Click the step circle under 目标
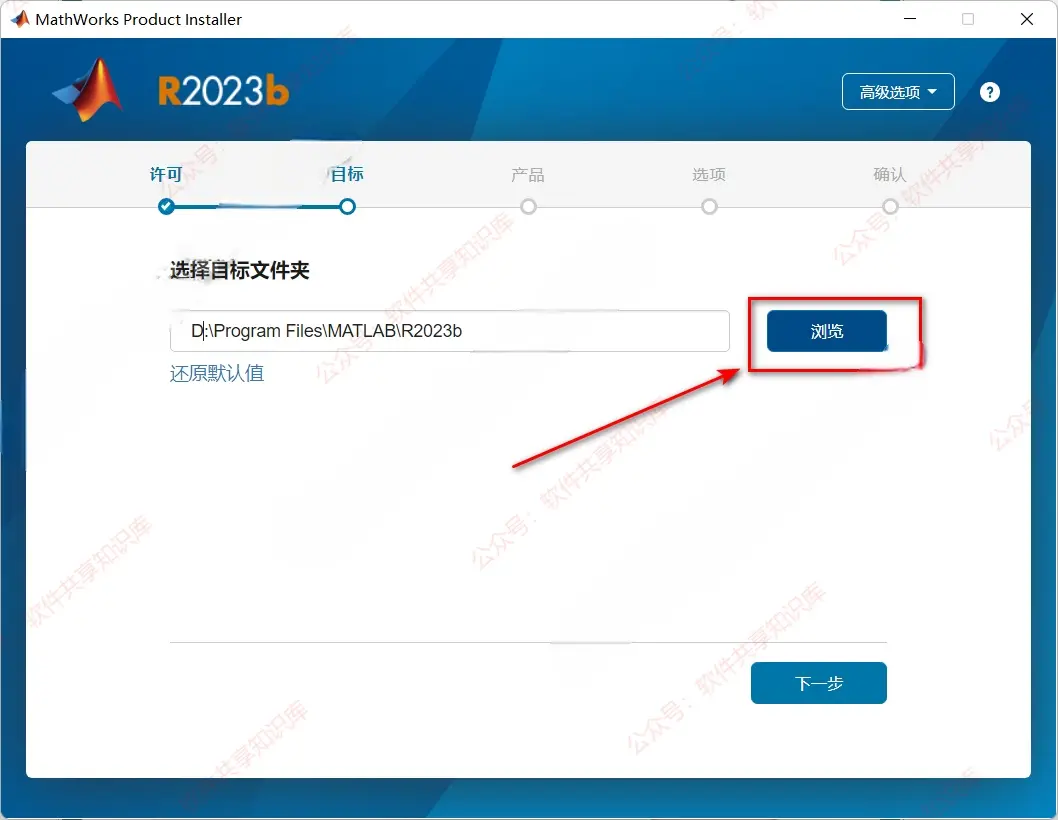 347,207
